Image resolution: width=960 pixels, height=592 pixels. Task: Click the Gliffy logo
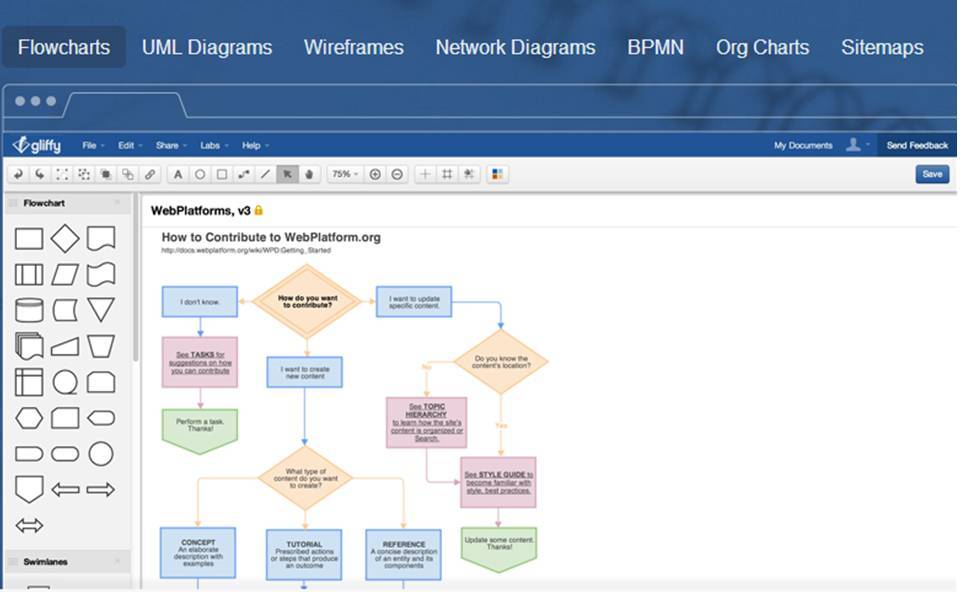click(x=37, y=145)
